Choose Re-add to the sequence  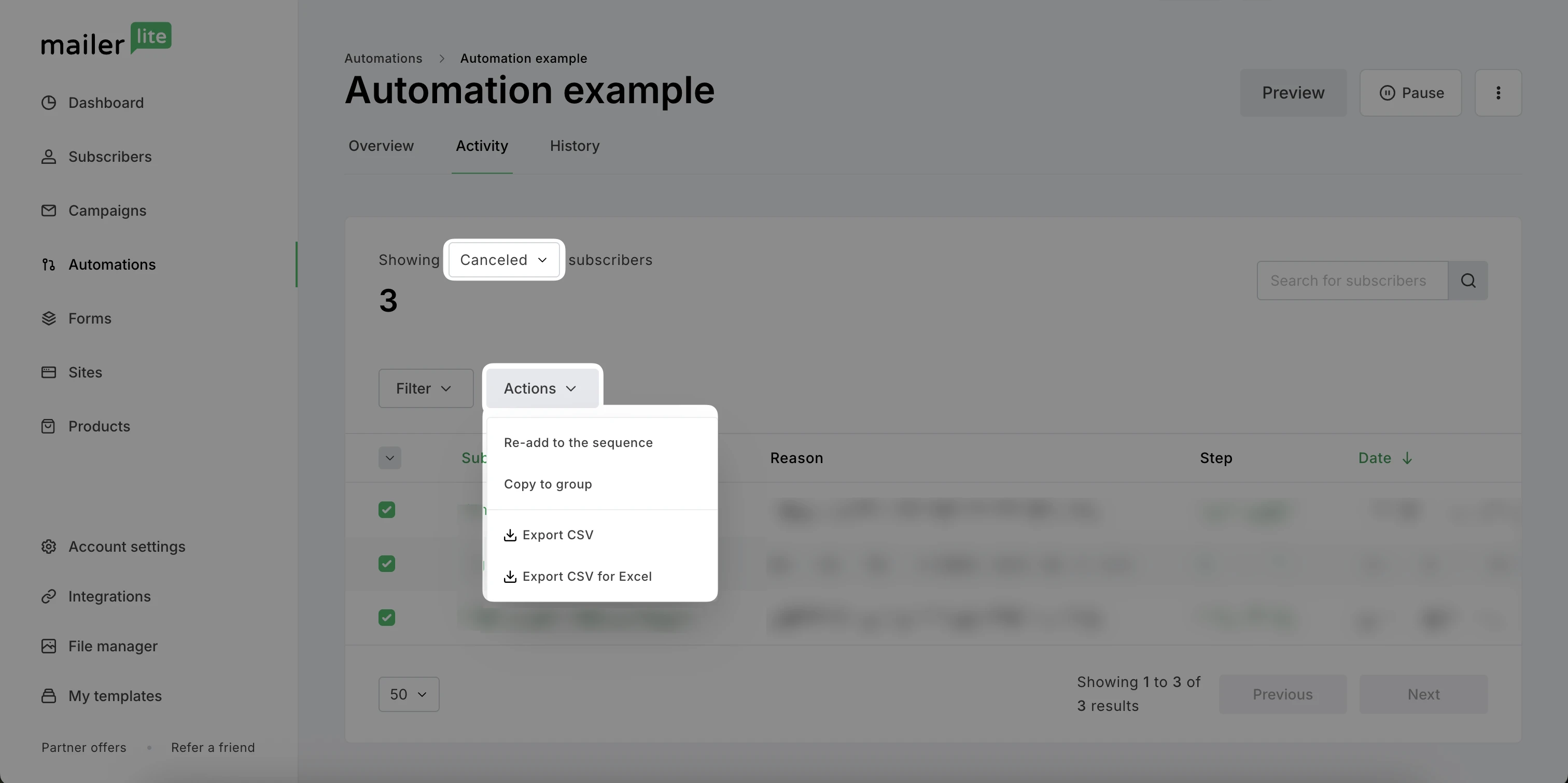click(601, 443)
